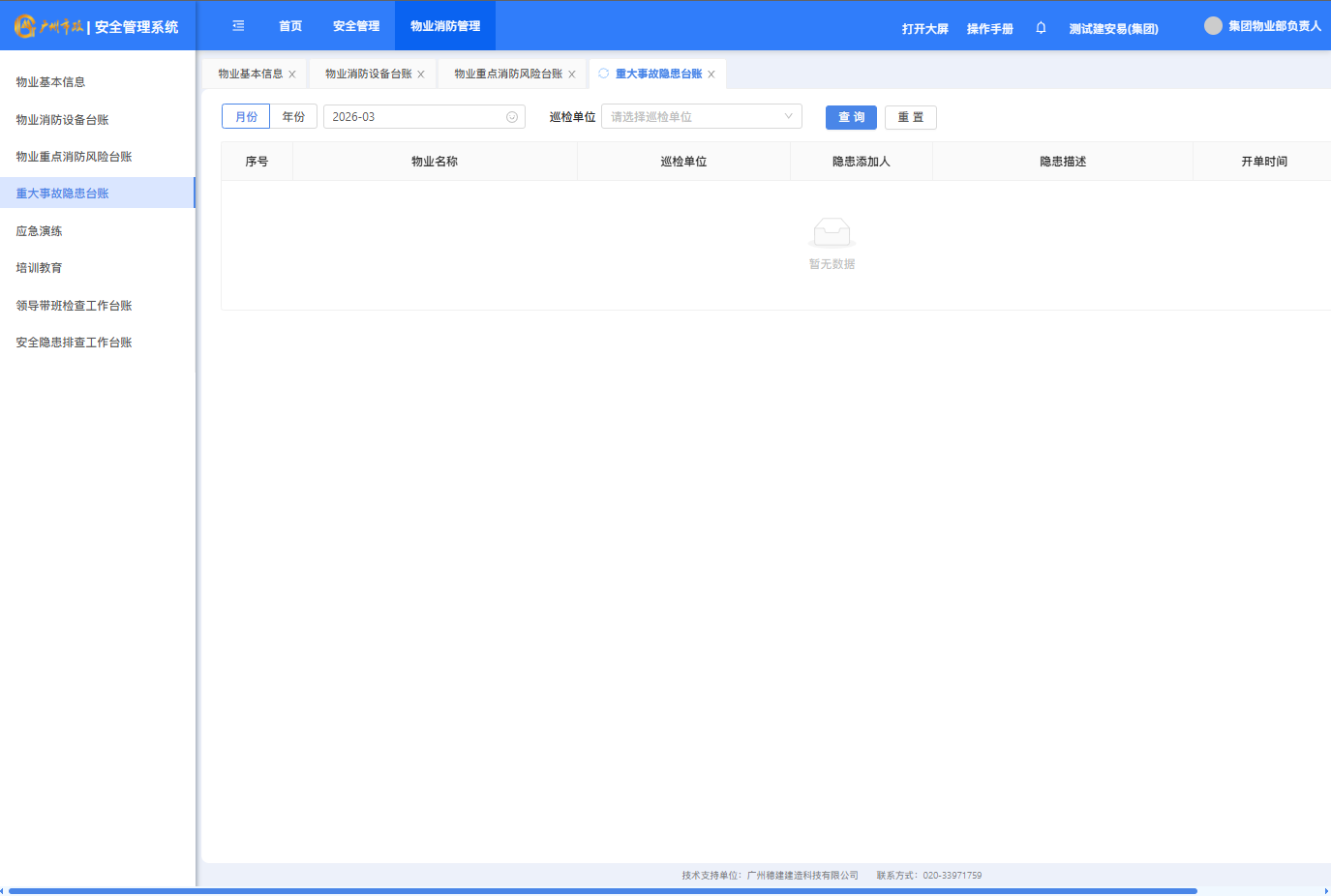This screenshot has width=1331, height=896.
Task: Switch to the 年份 radio option
Action: [293, 117]
